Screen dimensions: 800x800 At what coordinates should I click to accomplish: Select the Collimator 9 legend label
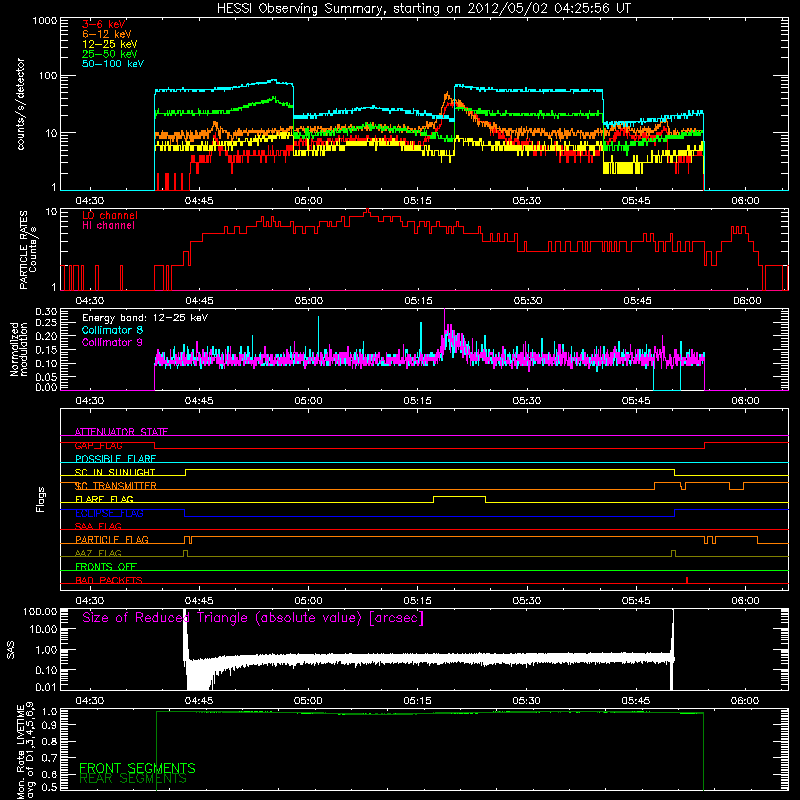[112, 342]
